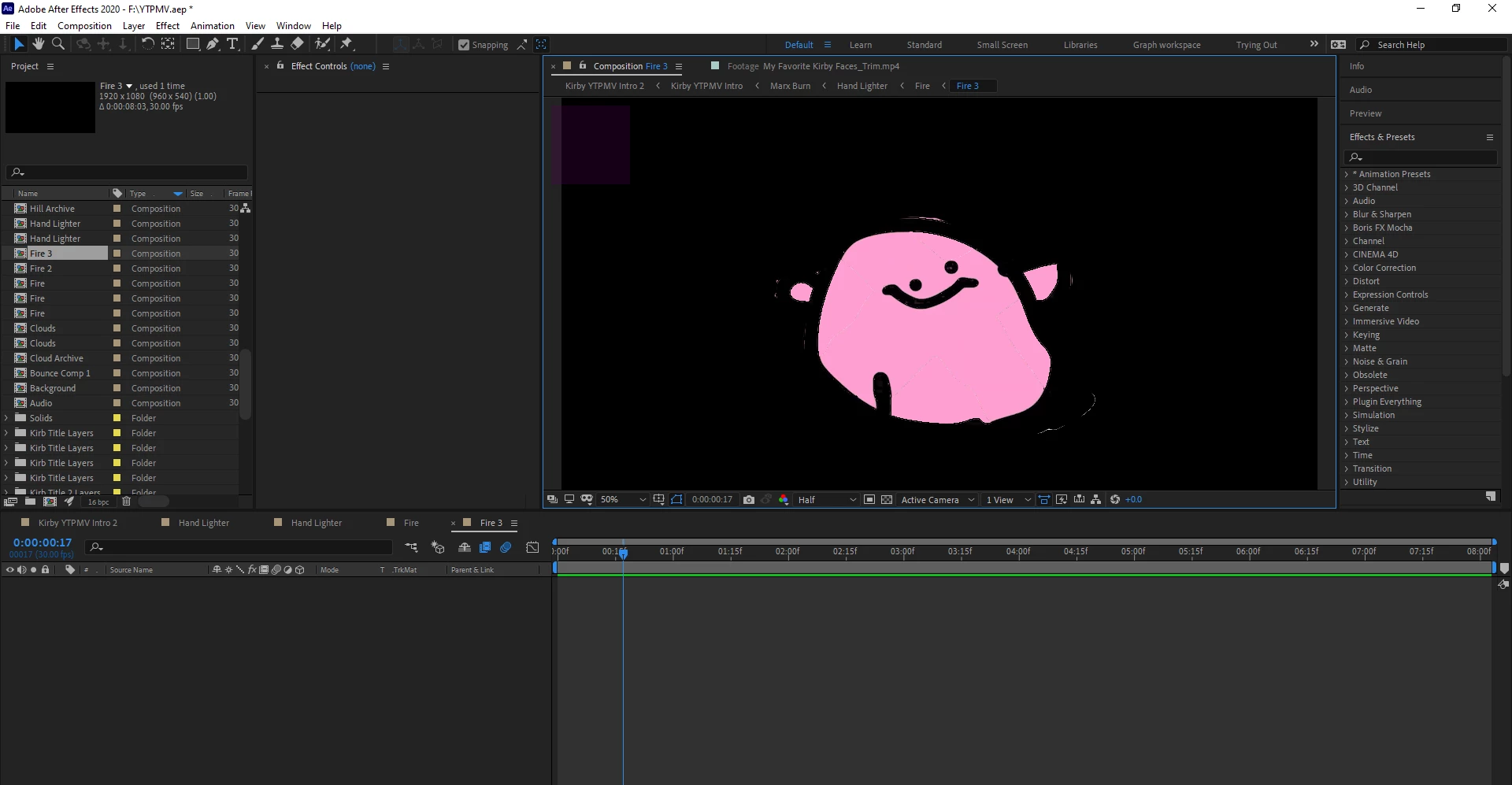Click the label color swatch of Fire 3

117,254
